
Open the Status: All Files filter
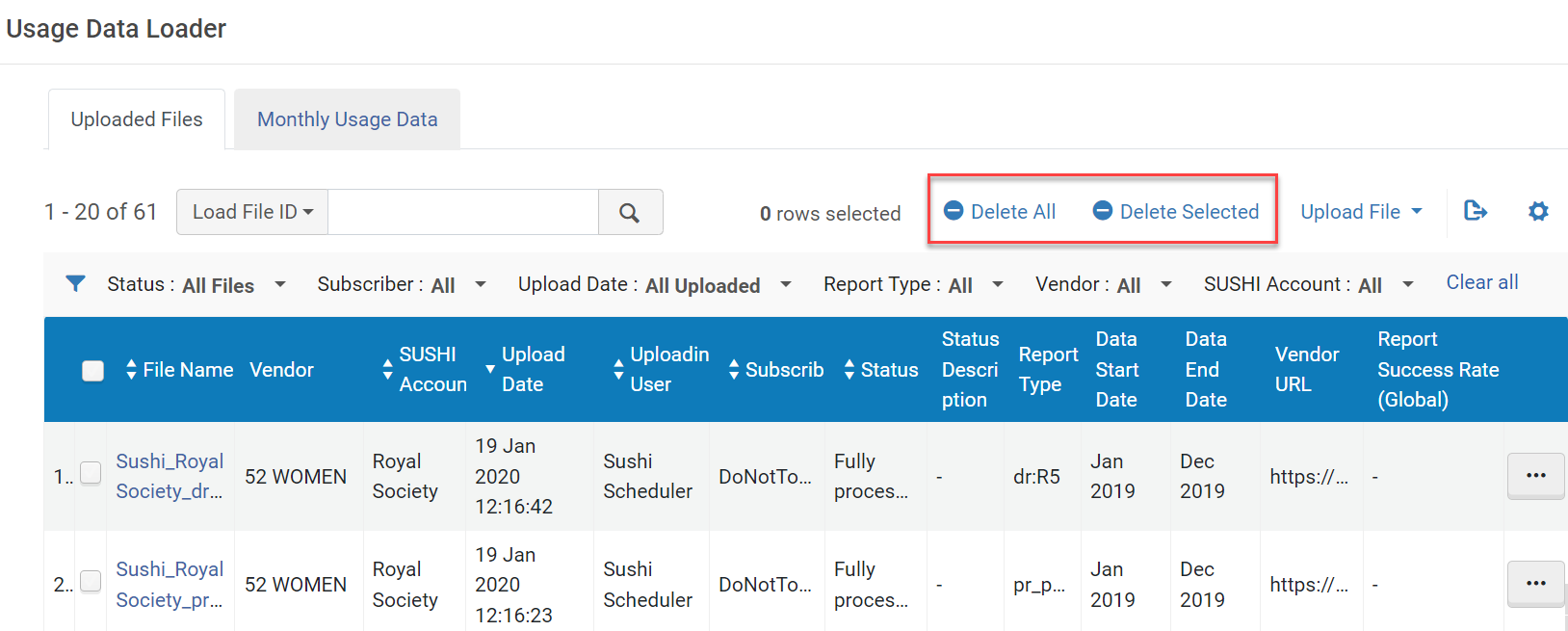196,285
